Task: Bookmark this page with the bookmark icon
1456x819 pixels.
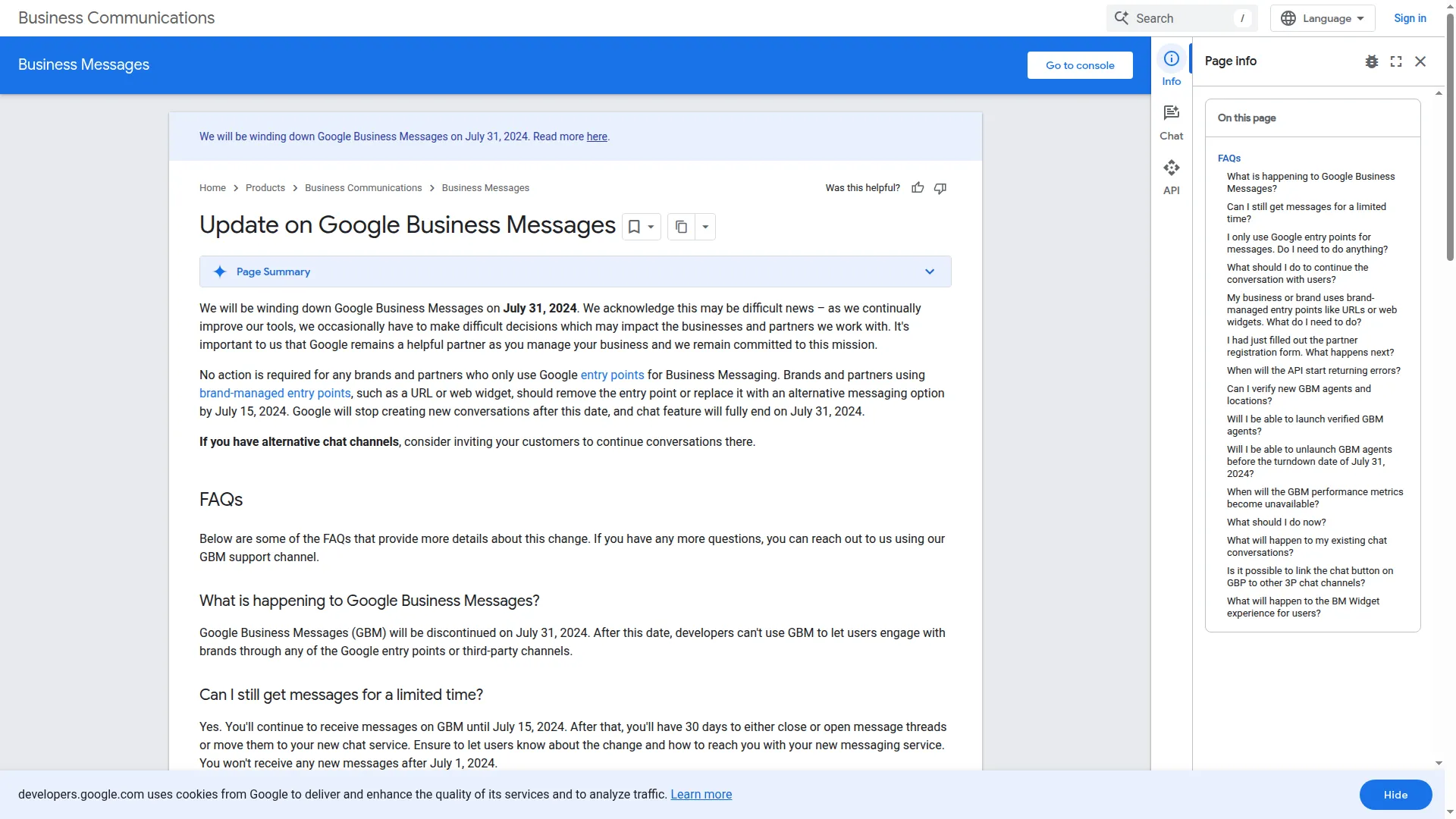Action: point(634,227)
